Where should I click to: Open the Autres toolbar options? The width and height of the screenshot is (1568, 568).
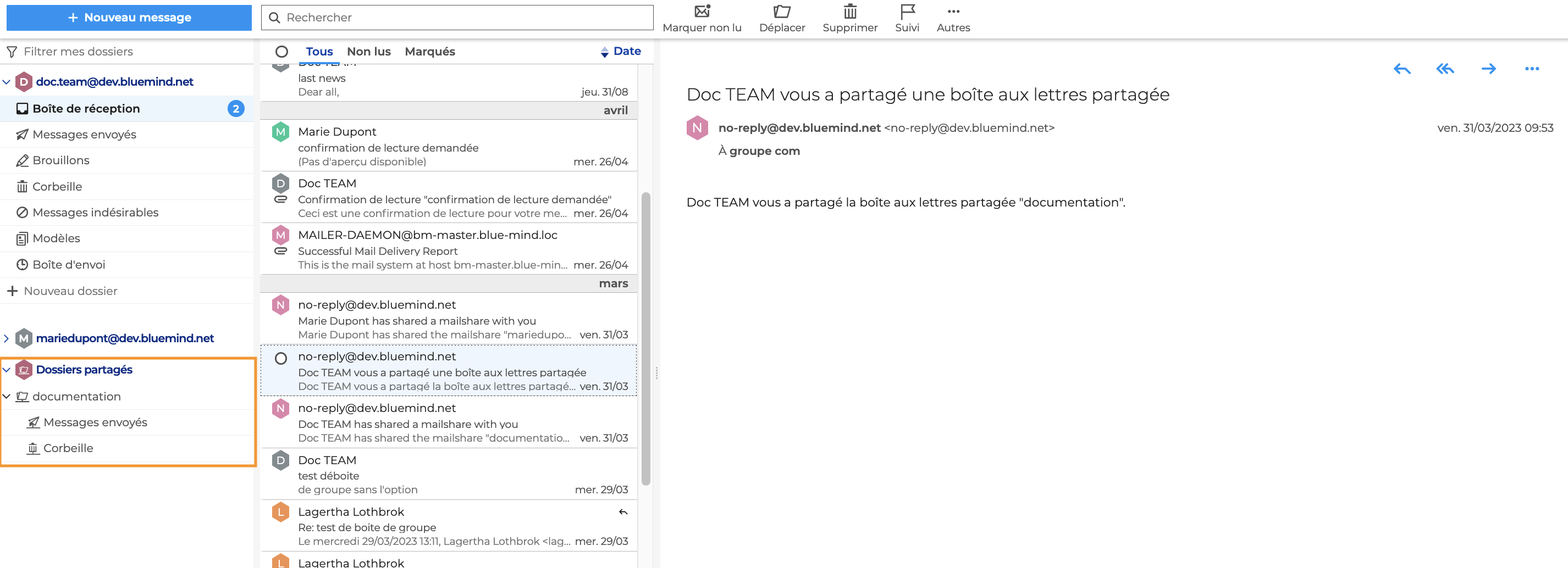coord(953,12)
